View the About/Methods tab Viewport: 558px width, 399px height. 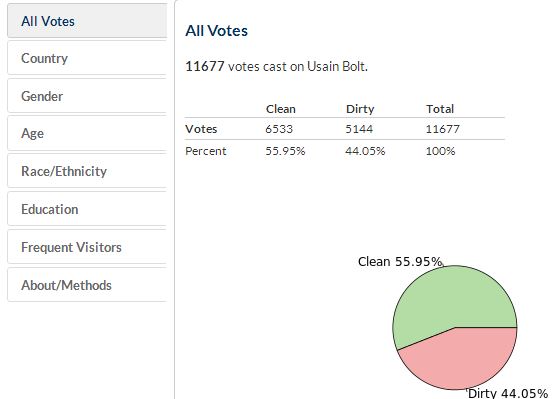(x=87, y=285)
